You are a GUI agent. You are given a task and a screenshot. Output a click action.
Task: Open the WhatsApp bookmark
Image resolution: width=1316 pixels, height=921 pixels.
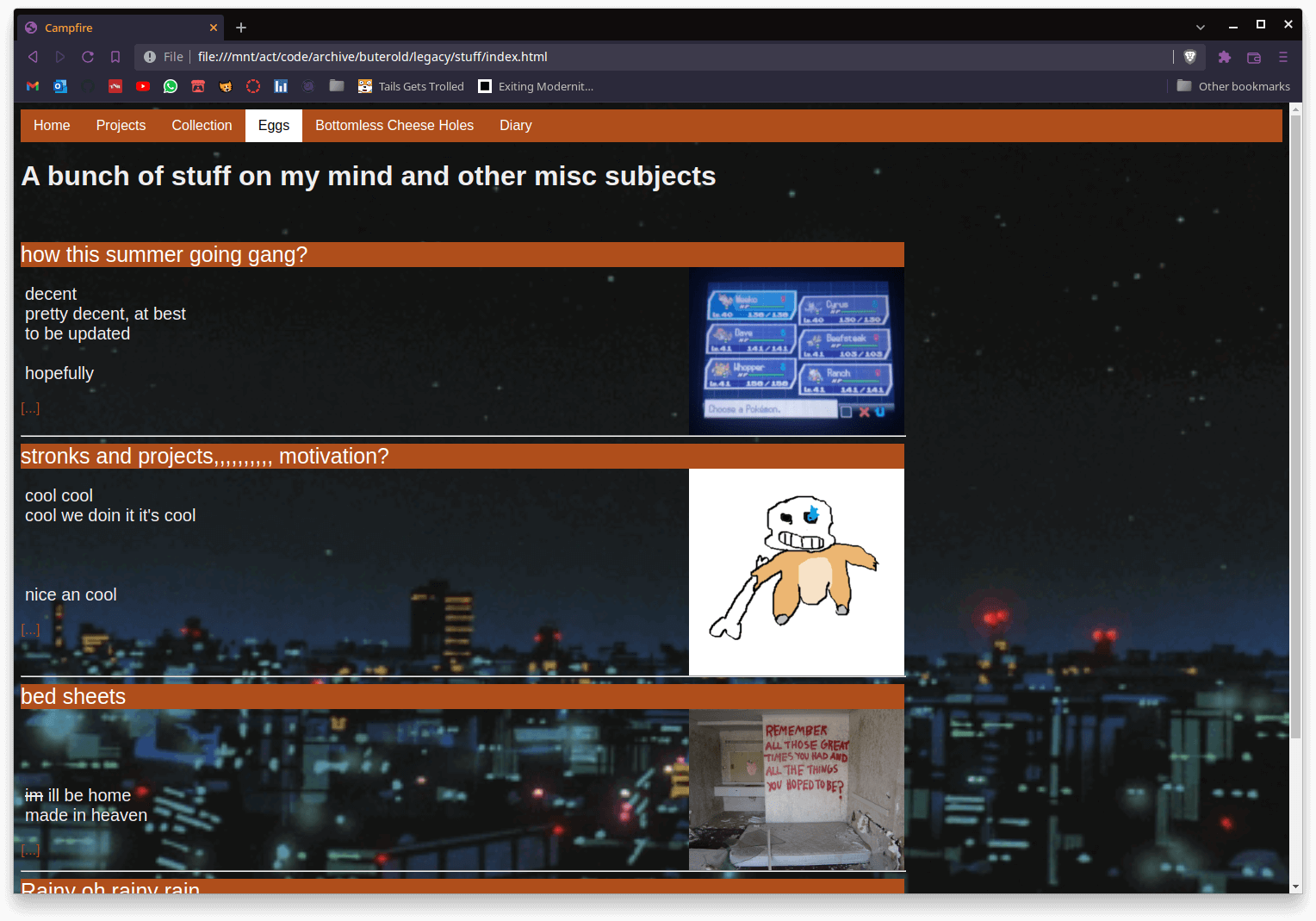pyautogui.click(x=171, y=86)
